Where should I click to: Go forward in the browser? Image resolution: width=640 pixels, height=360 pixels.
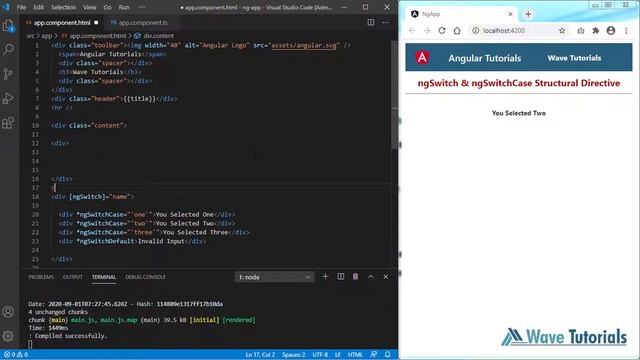coord(427,31)
